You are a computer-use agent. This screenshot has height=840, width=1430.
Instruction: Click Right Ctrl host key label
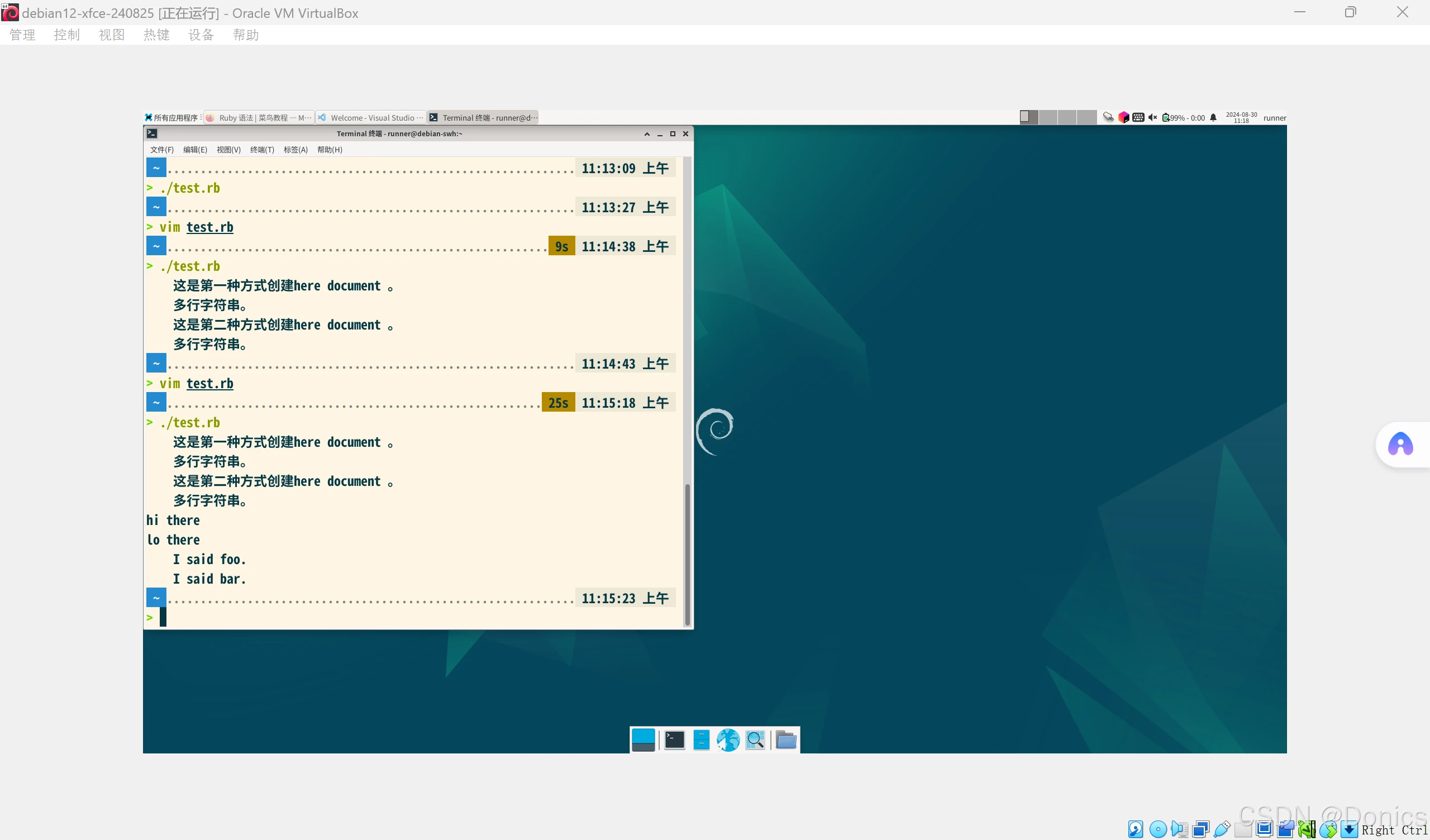(1394, 830)
